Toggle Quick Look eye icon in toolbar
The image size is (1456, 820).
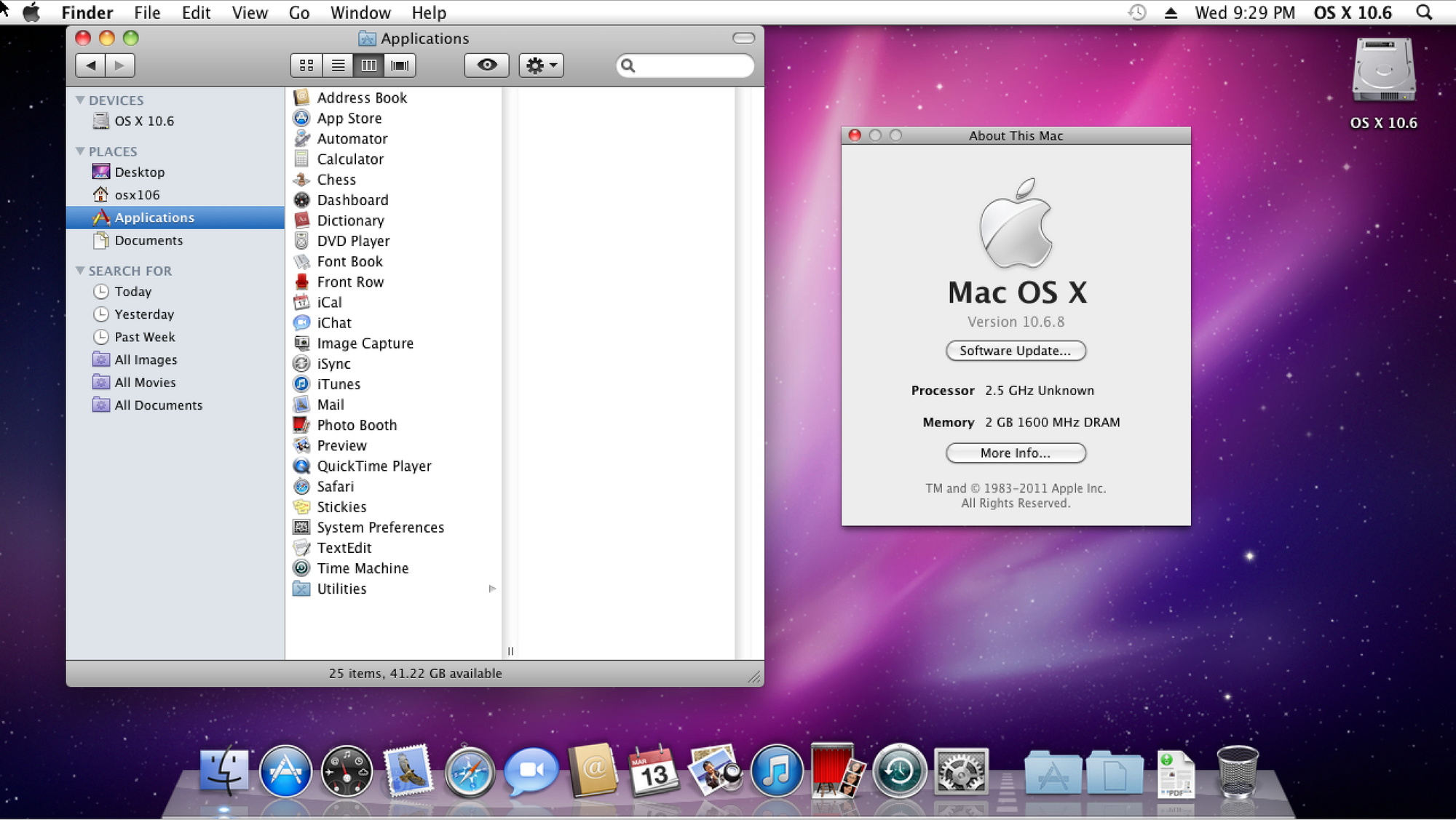(x=486, y=65)
